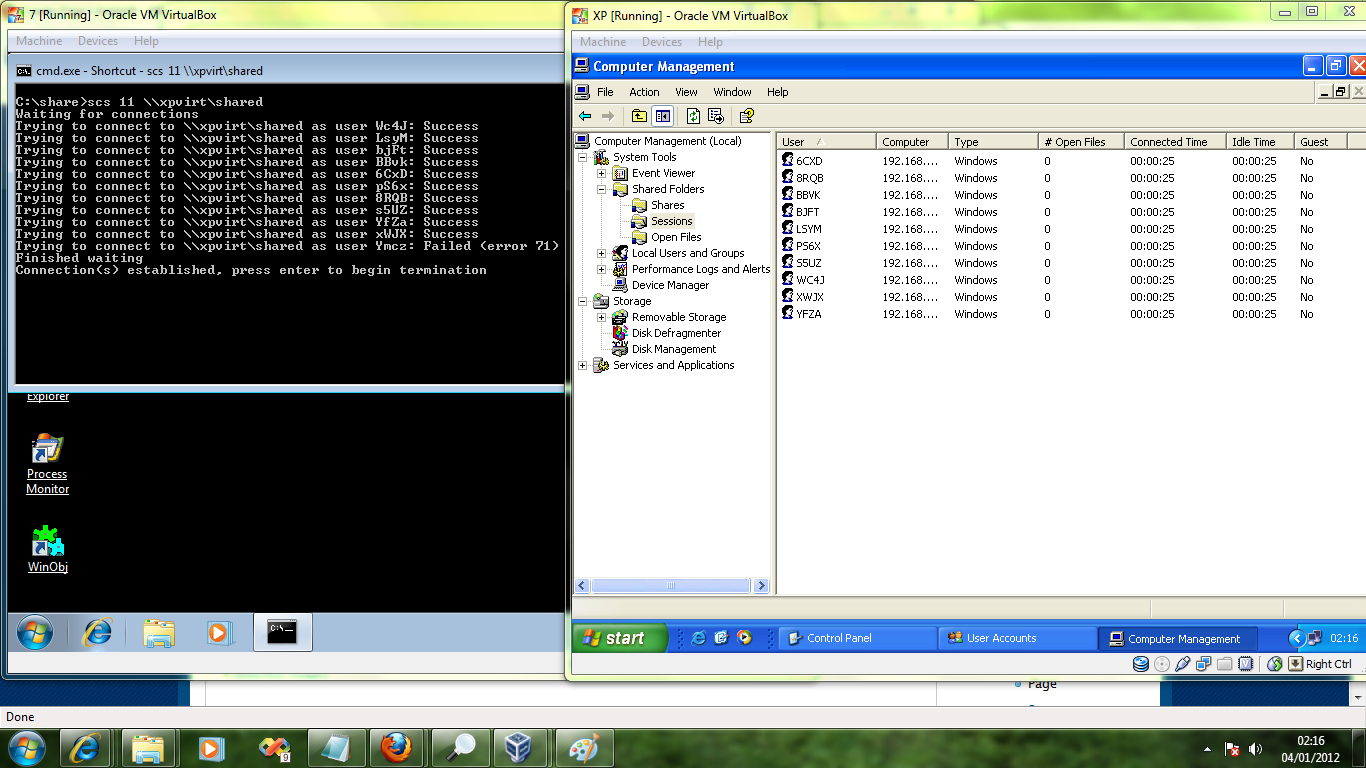This screenshot has height=768, width=1366.
Task: Click the Refresh icon in the toolbar
Action: click(692, 115)
